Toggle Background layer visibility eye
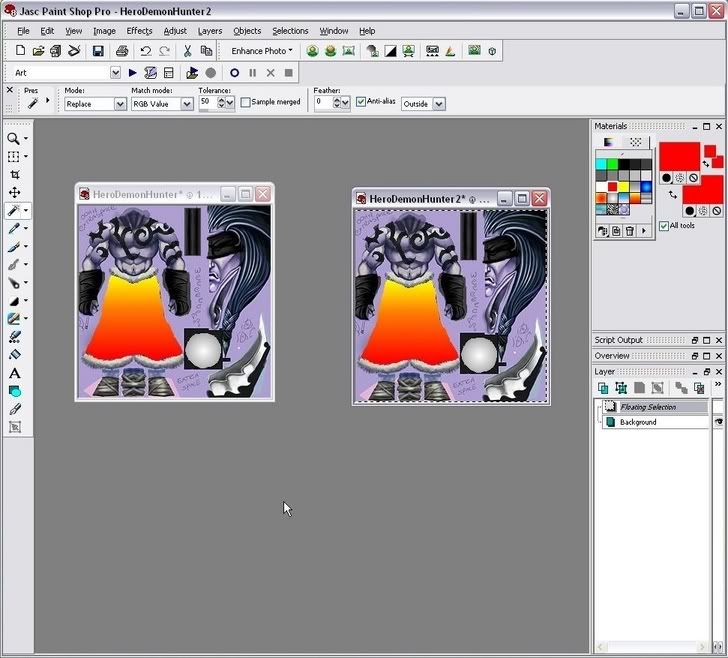This screenshot has height=658, width=728. tap(719, 422)
